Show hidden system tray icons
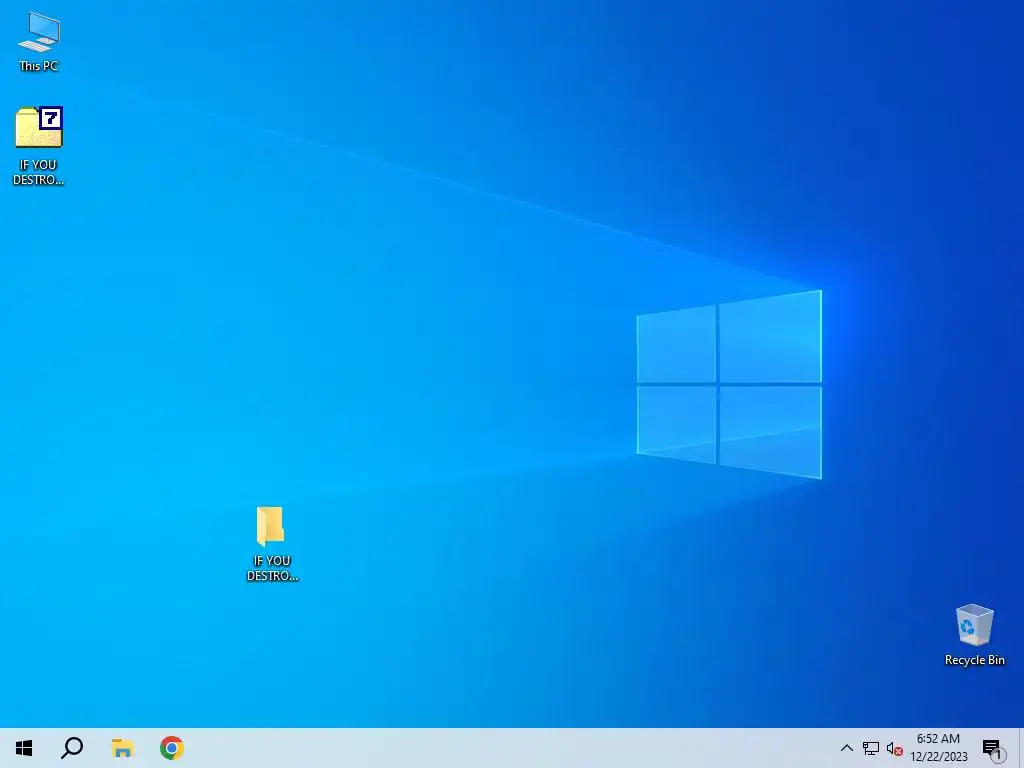 (846, 748)
